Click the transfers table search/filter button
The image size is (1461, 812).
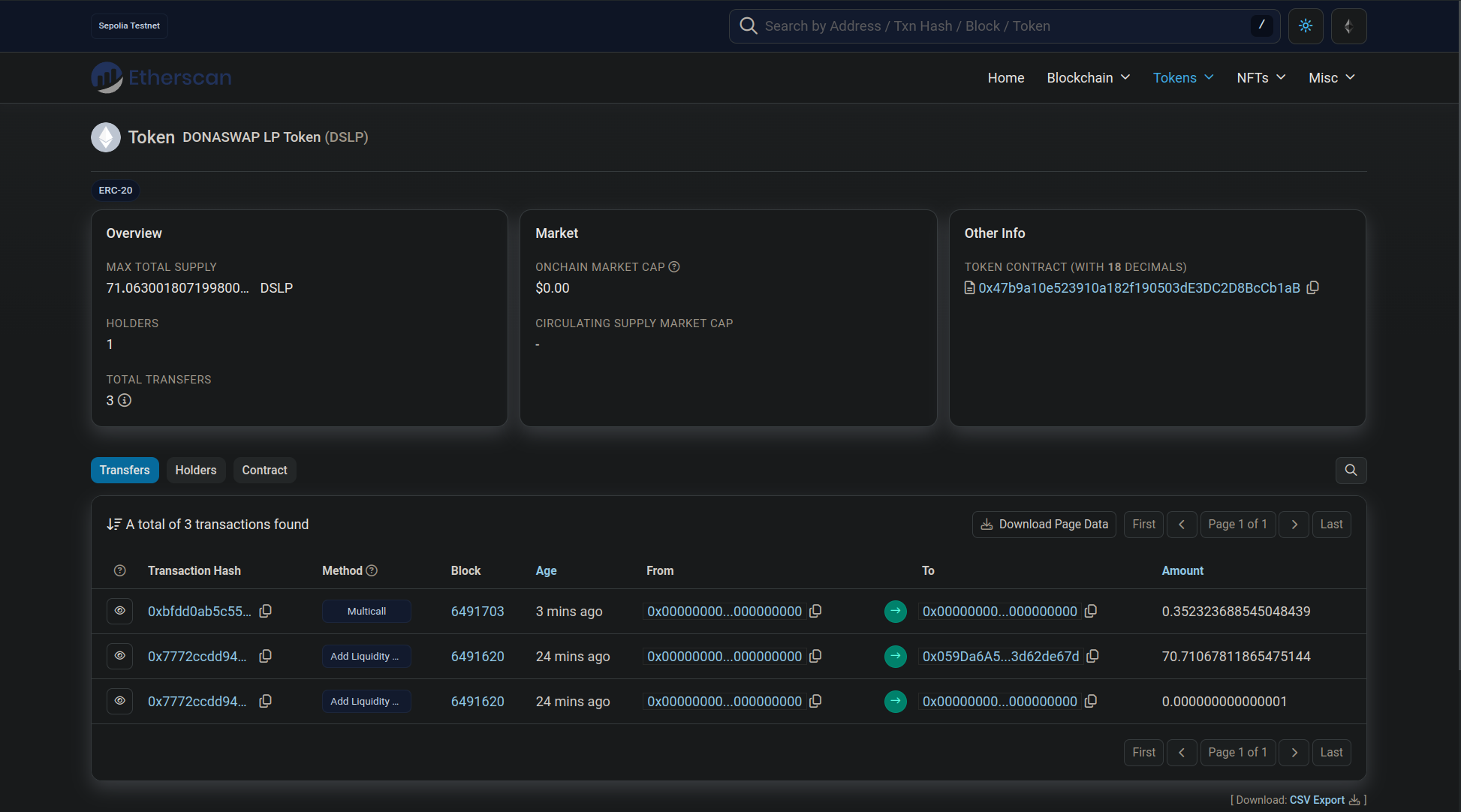coord(1351,471)
